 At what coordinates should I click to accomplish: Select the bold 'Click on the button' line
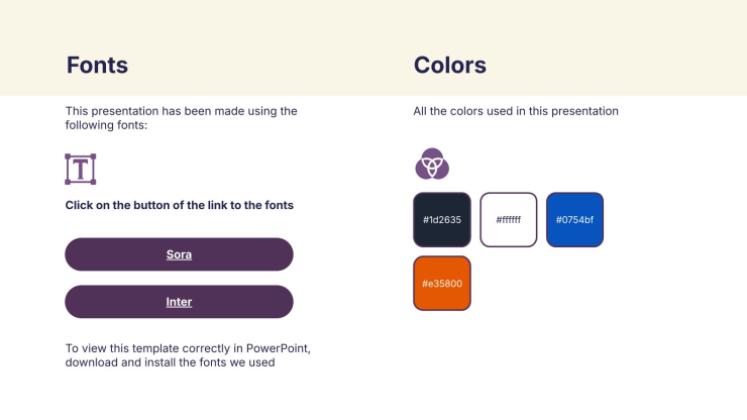pyautogui.click(x=179, y=205)
